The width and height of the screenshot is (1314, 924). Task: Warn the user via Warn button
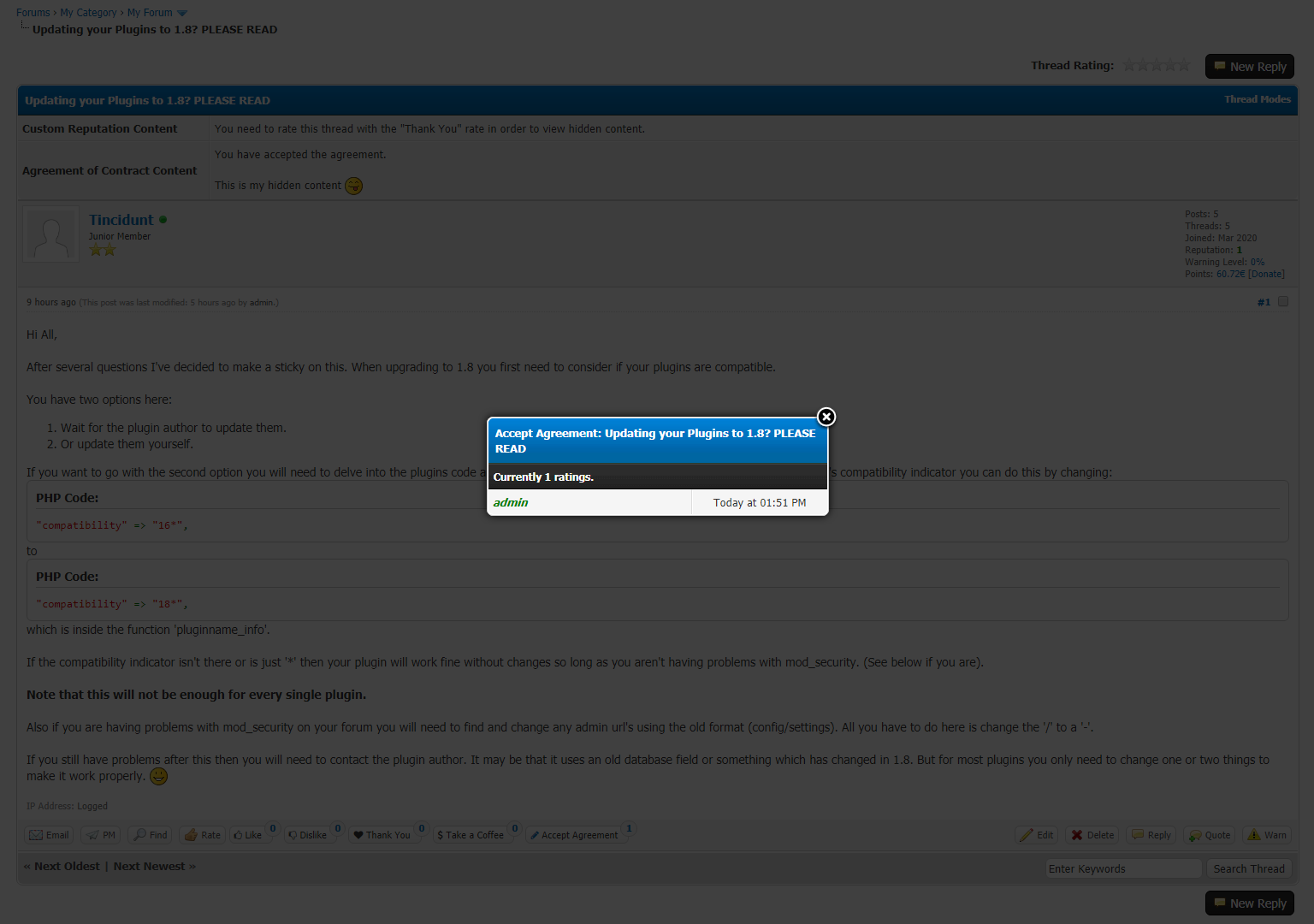[1267, 835]
